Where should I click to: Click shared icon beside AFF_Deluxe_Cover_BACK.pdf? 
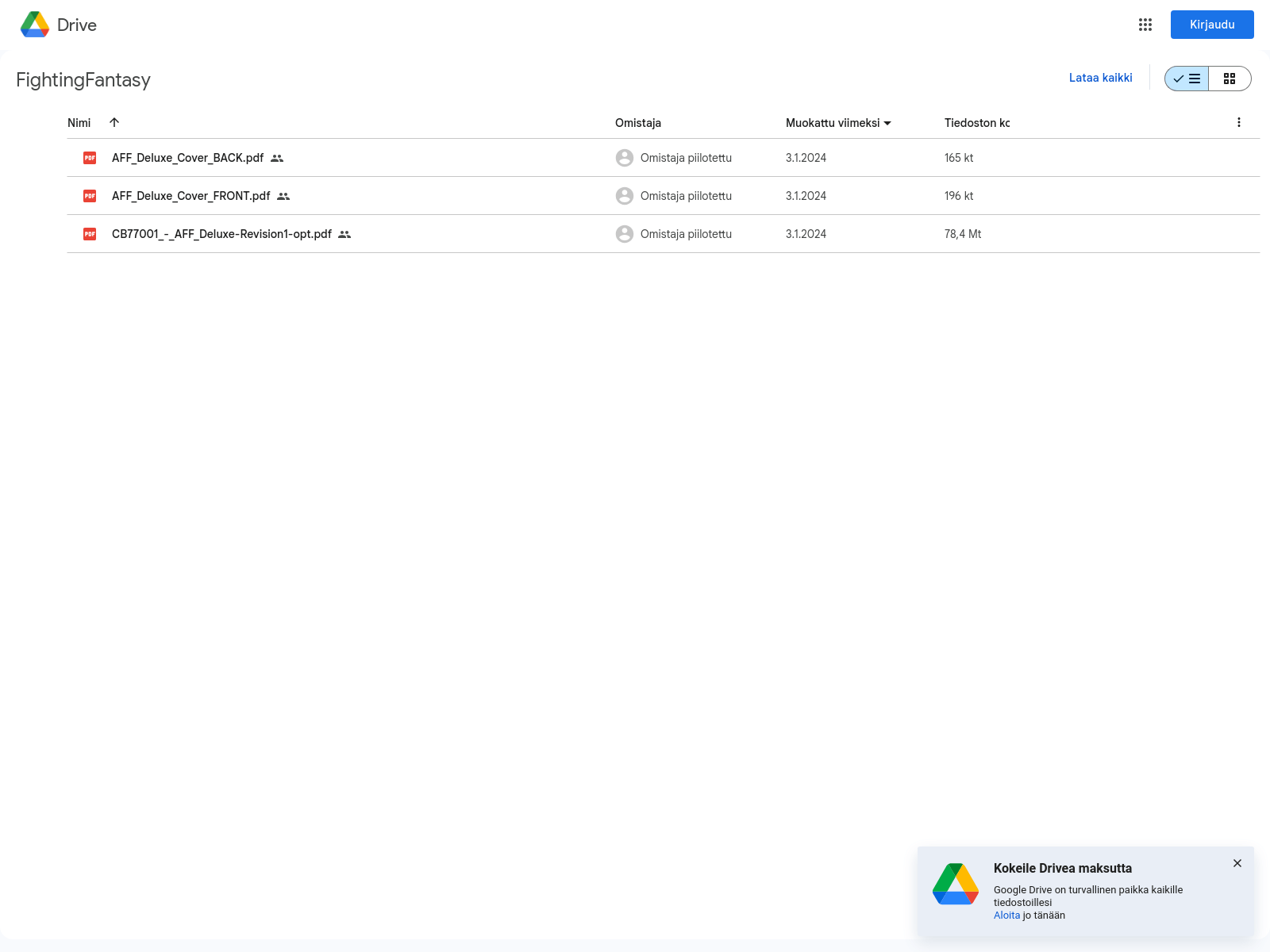click(x=277, y=158)
